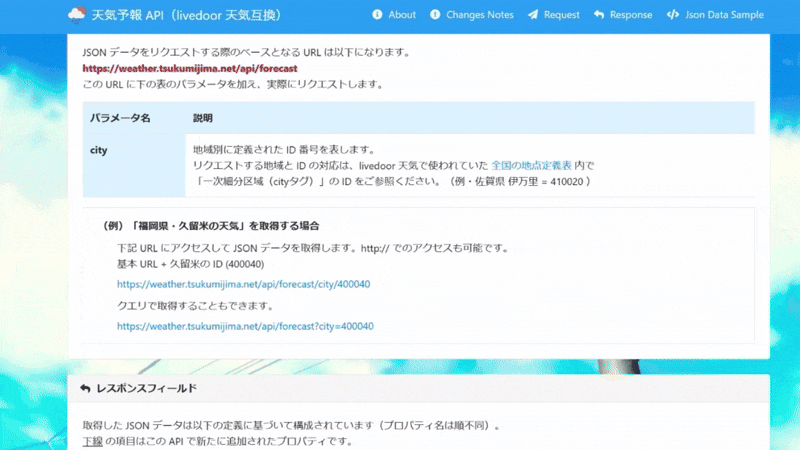Click the Changes Notes exclamation icon
The width and height of the screenshot is (800, 450).
click(435, 15)
